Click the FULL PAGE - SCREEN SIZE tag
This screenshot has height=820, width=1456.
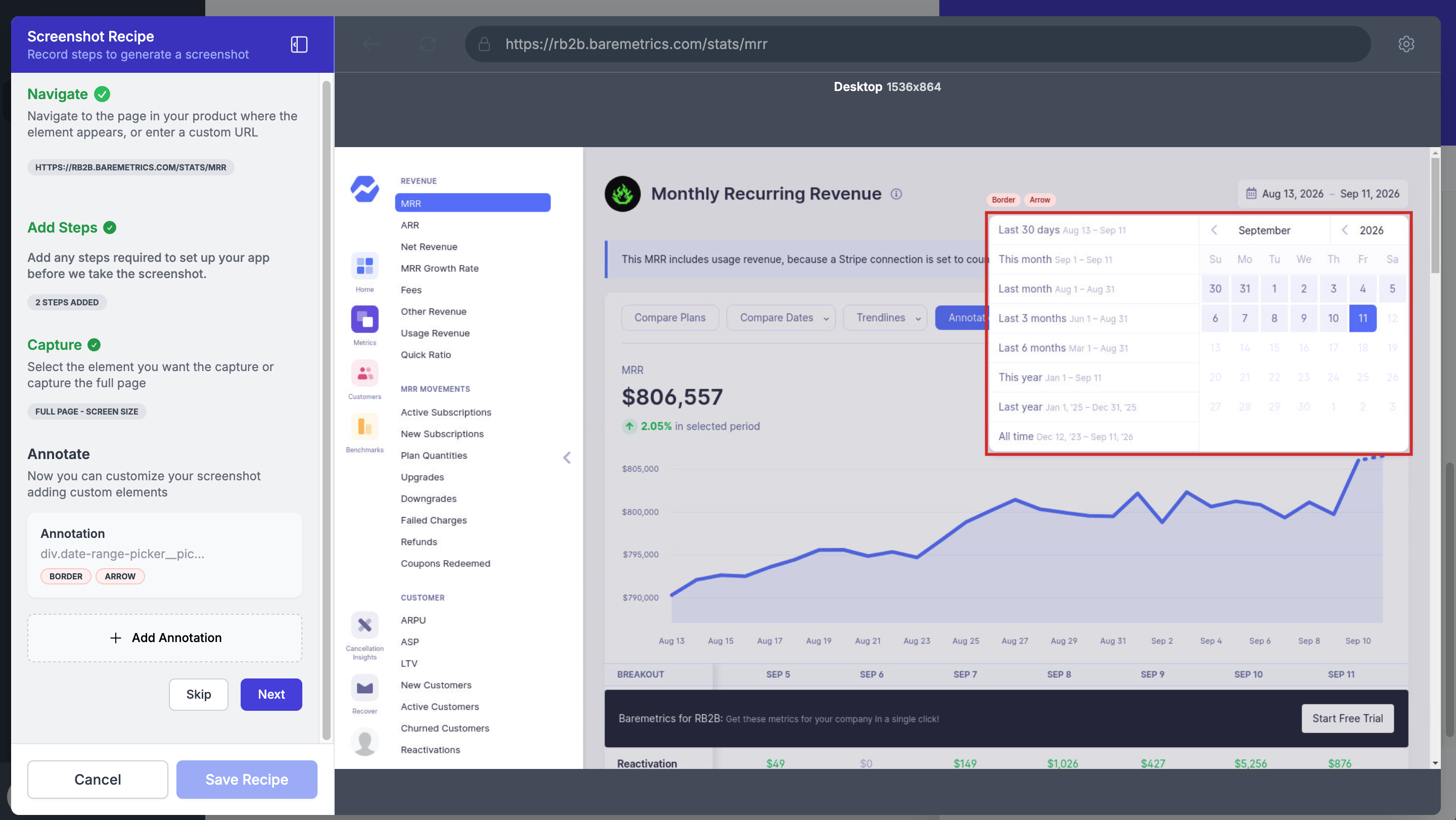pos(86,412)
